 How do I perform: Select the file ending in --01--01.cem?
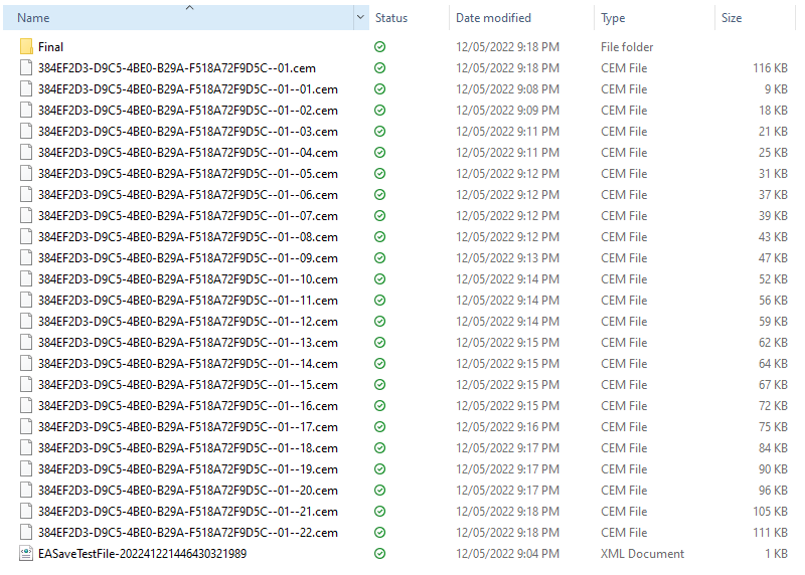[x=187, y=89]
